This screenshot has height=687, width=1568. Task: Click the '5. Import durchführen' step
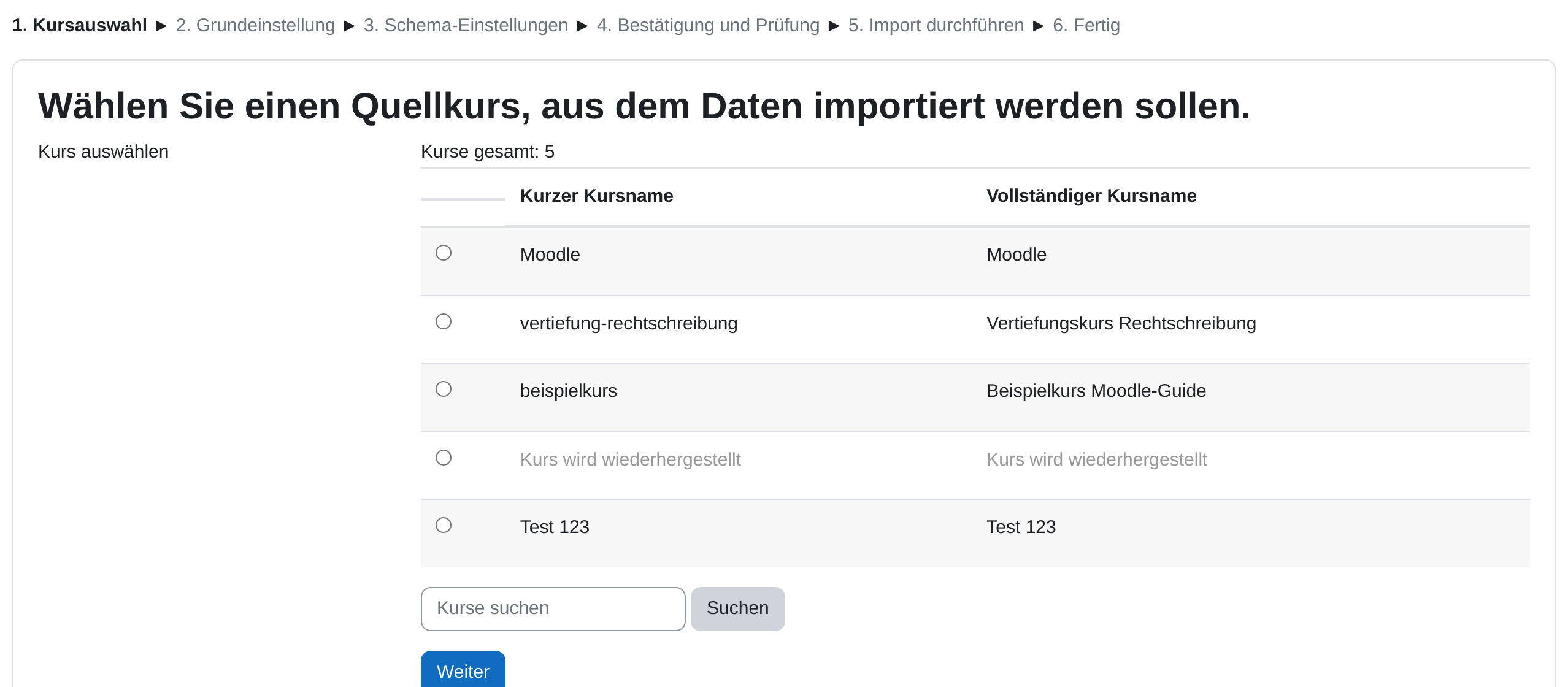tap(936, 25)
